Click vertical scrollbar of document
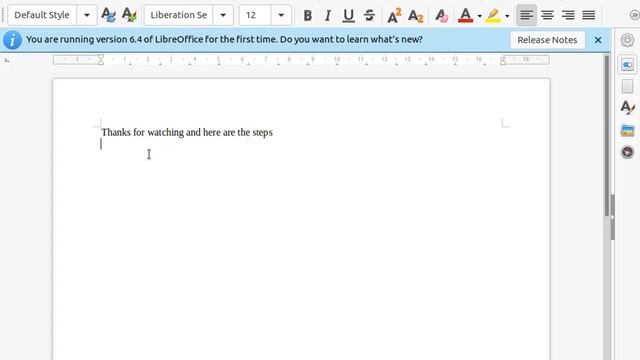Image resolution: width=640 pixels, height=360 pixels. pos(607,135)
